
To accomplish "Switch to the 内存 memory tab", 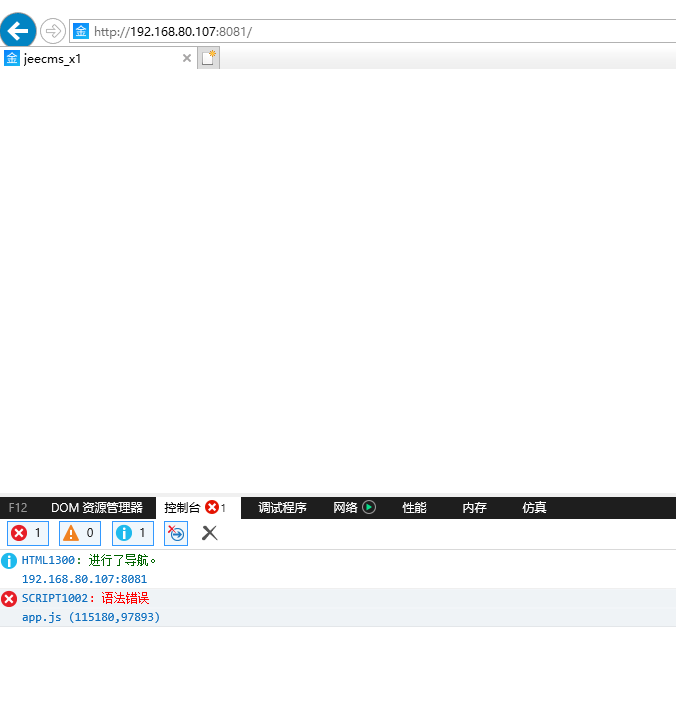I will 474,508.
